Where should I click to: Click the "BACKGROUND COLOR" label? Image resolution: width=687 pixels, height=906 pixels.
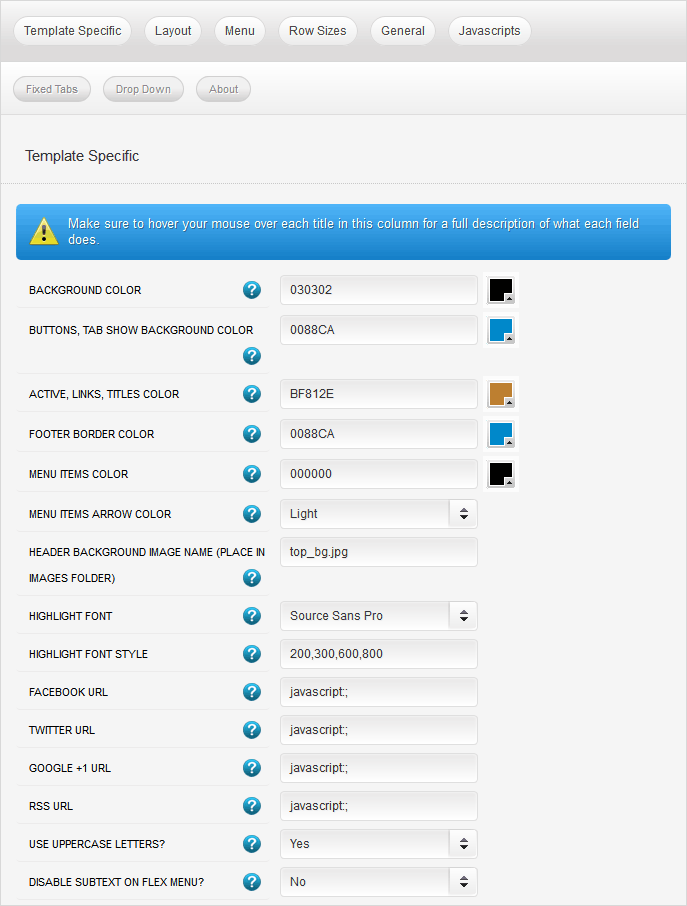tap(85, 290)
